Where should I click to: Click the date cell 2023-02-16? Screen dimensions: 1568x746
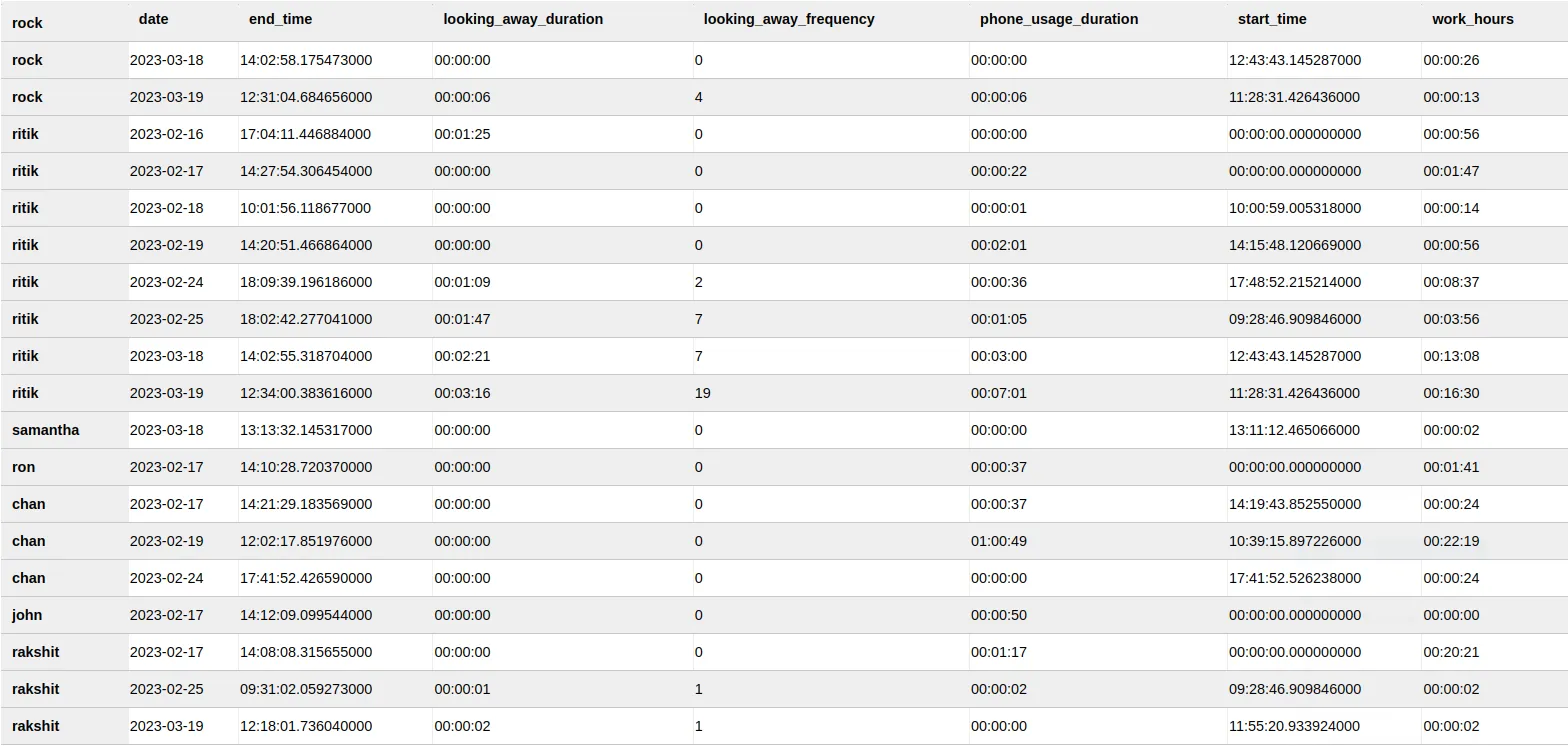point(166,134)
